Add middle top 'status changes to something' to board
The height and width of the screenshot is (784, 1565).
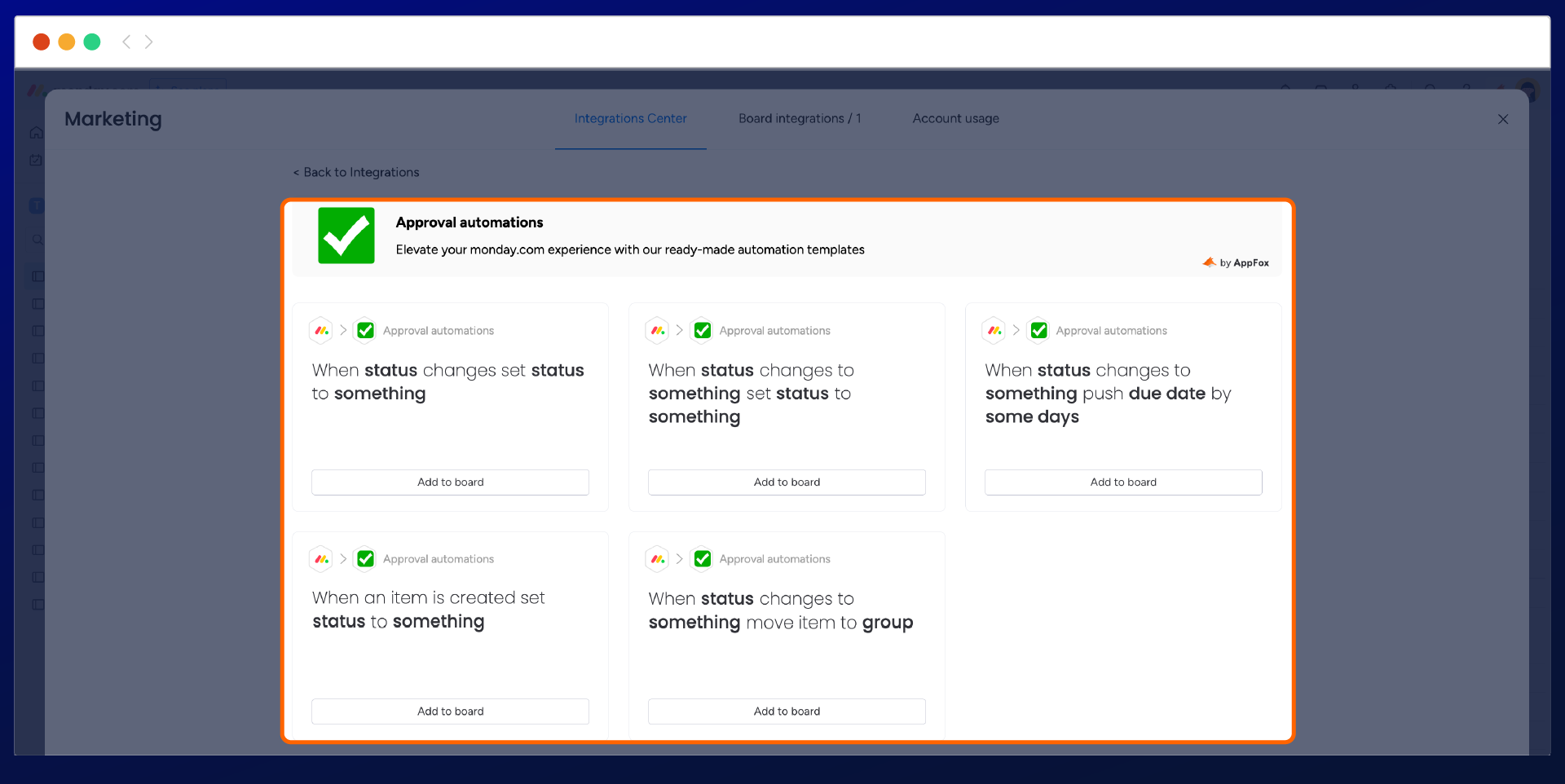pyautogui.click(x=787, y=482)
